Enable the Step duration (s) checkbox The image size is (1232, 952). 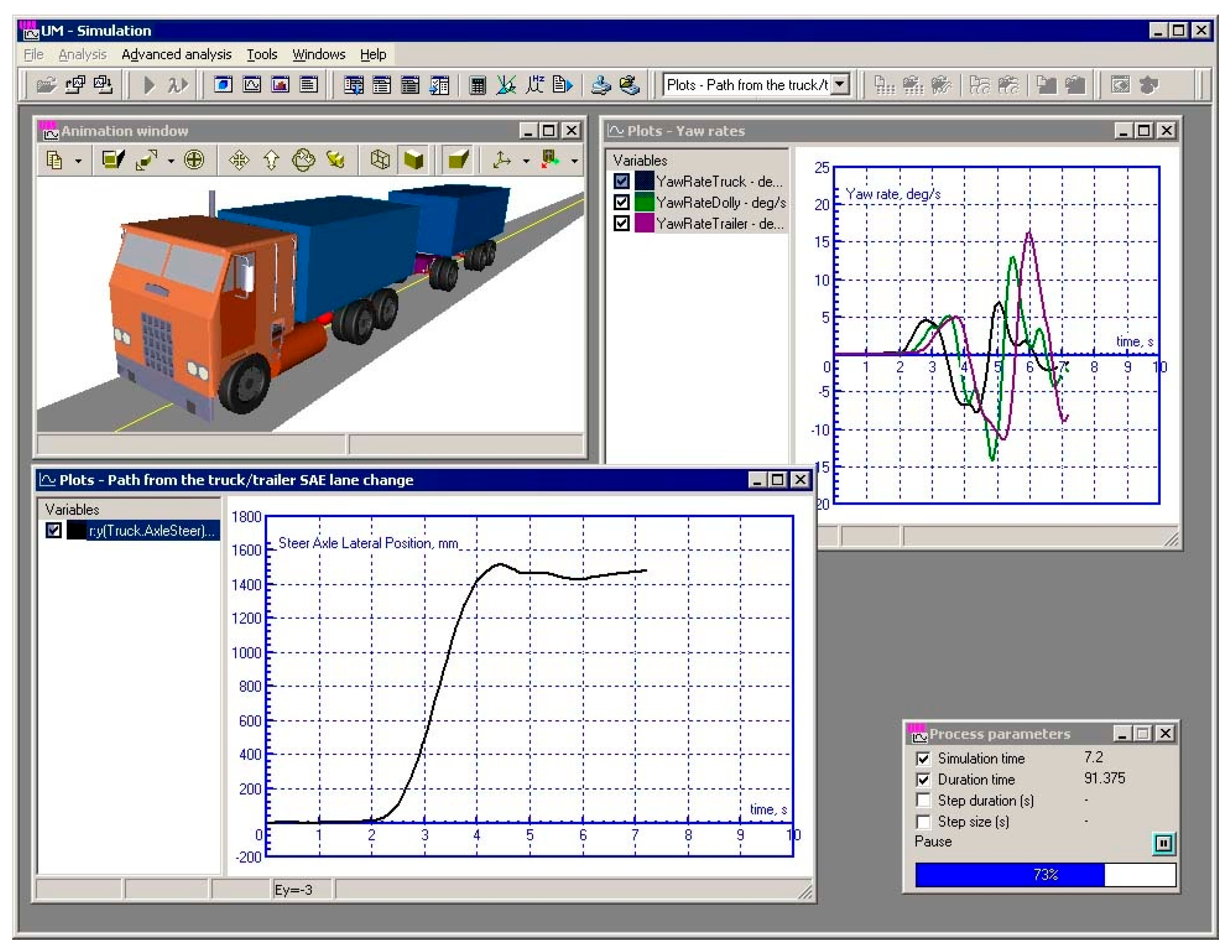coord(923,800)
